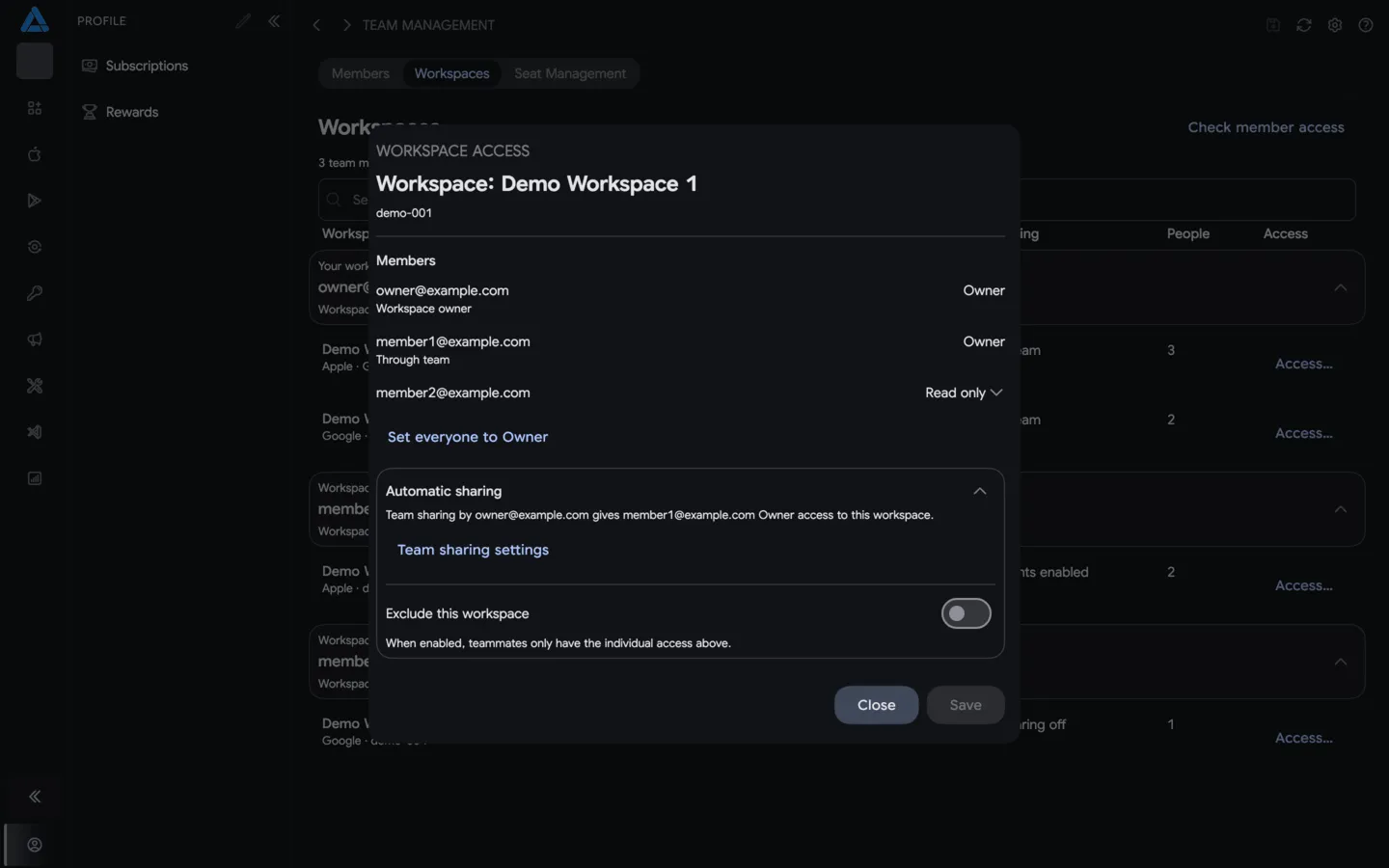
Task: Open settings via the gear icon
Action: (1335, 25)
